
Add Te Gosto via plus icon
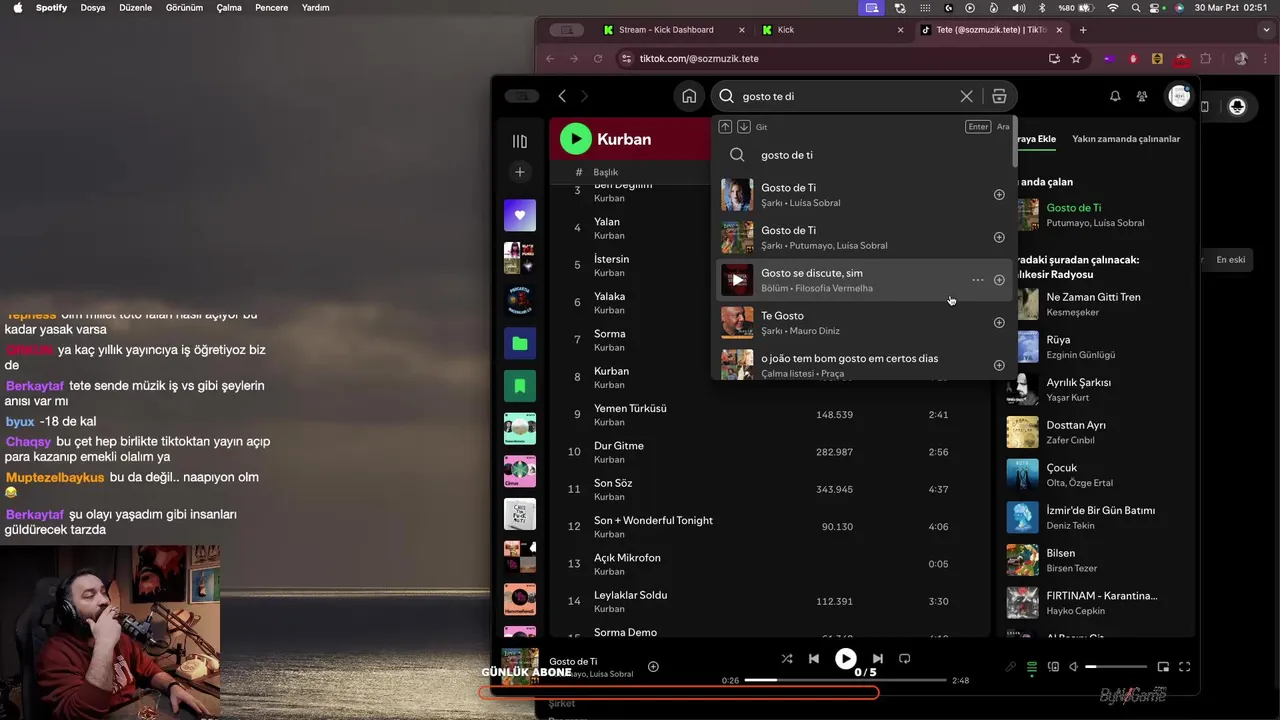(999, 322)
